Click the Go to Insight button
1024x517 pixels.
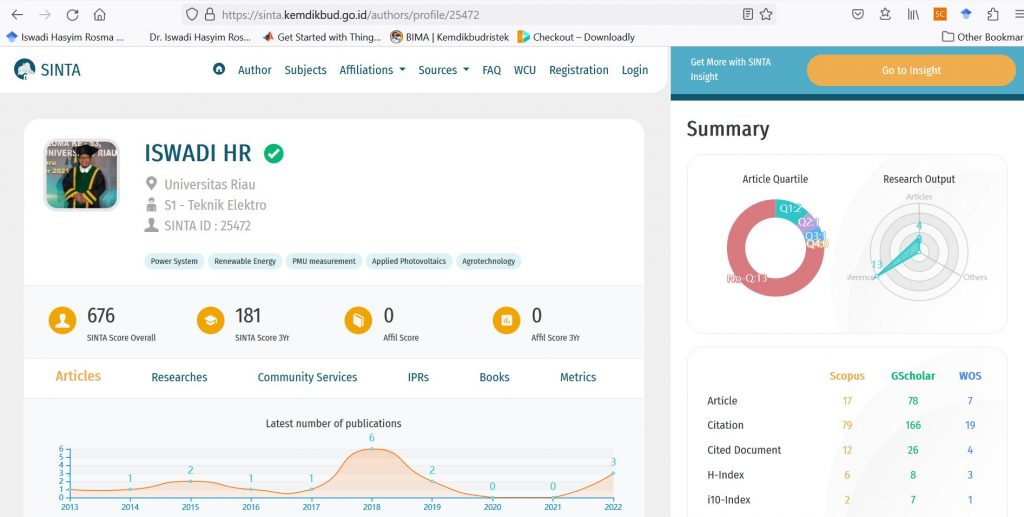[911, 70]
